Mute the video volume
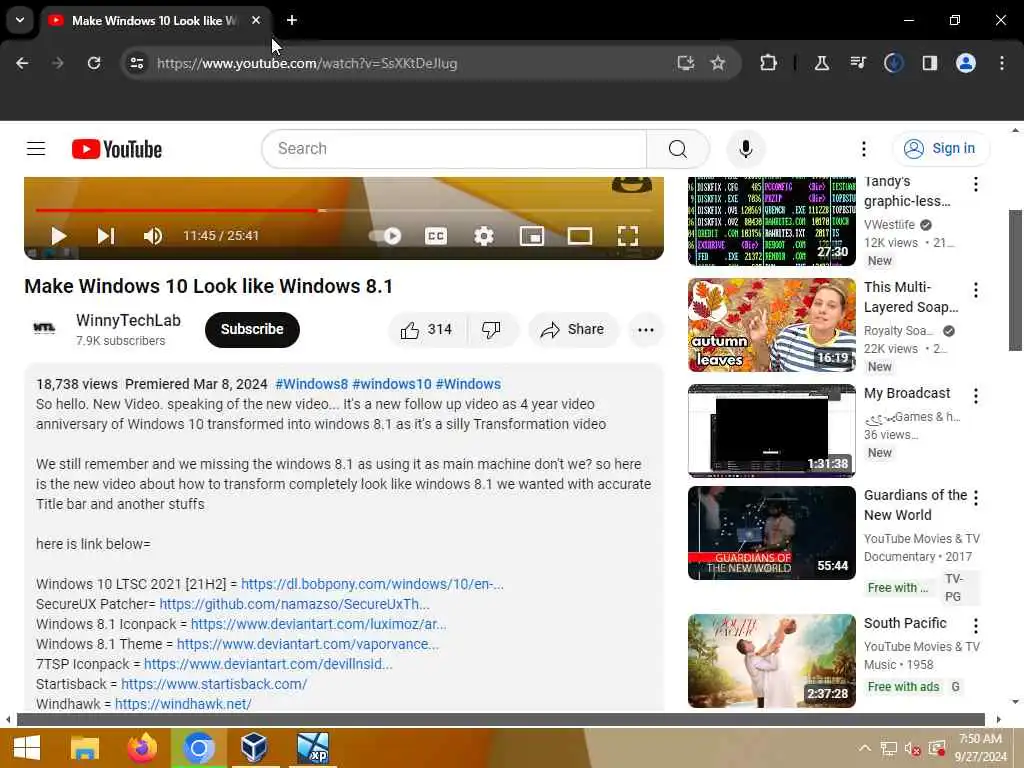Image resolution: width=1024 pixels, height=768 pixels. [153, 236]
